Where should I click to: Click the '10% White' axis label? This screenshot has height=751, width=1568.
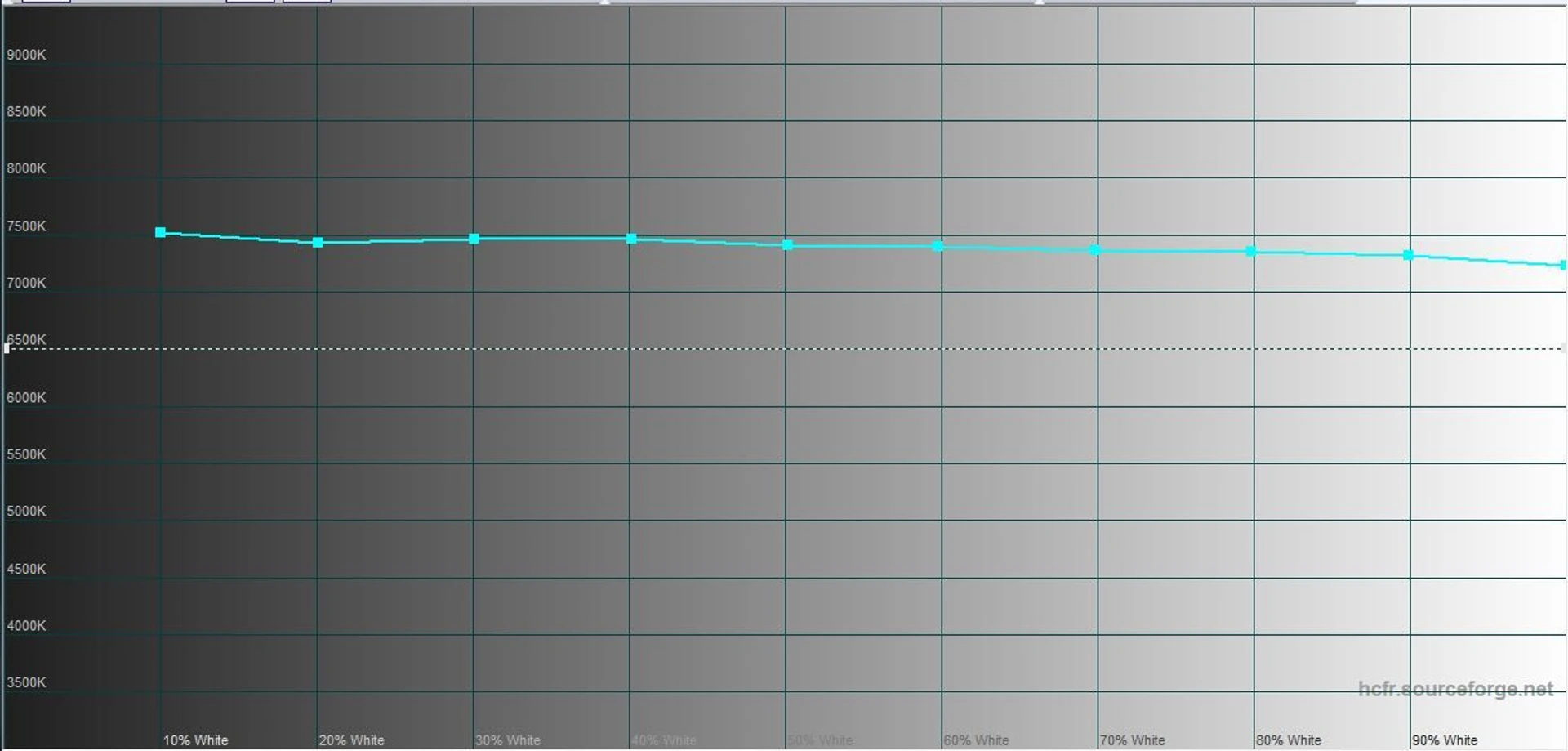(195, 740)
